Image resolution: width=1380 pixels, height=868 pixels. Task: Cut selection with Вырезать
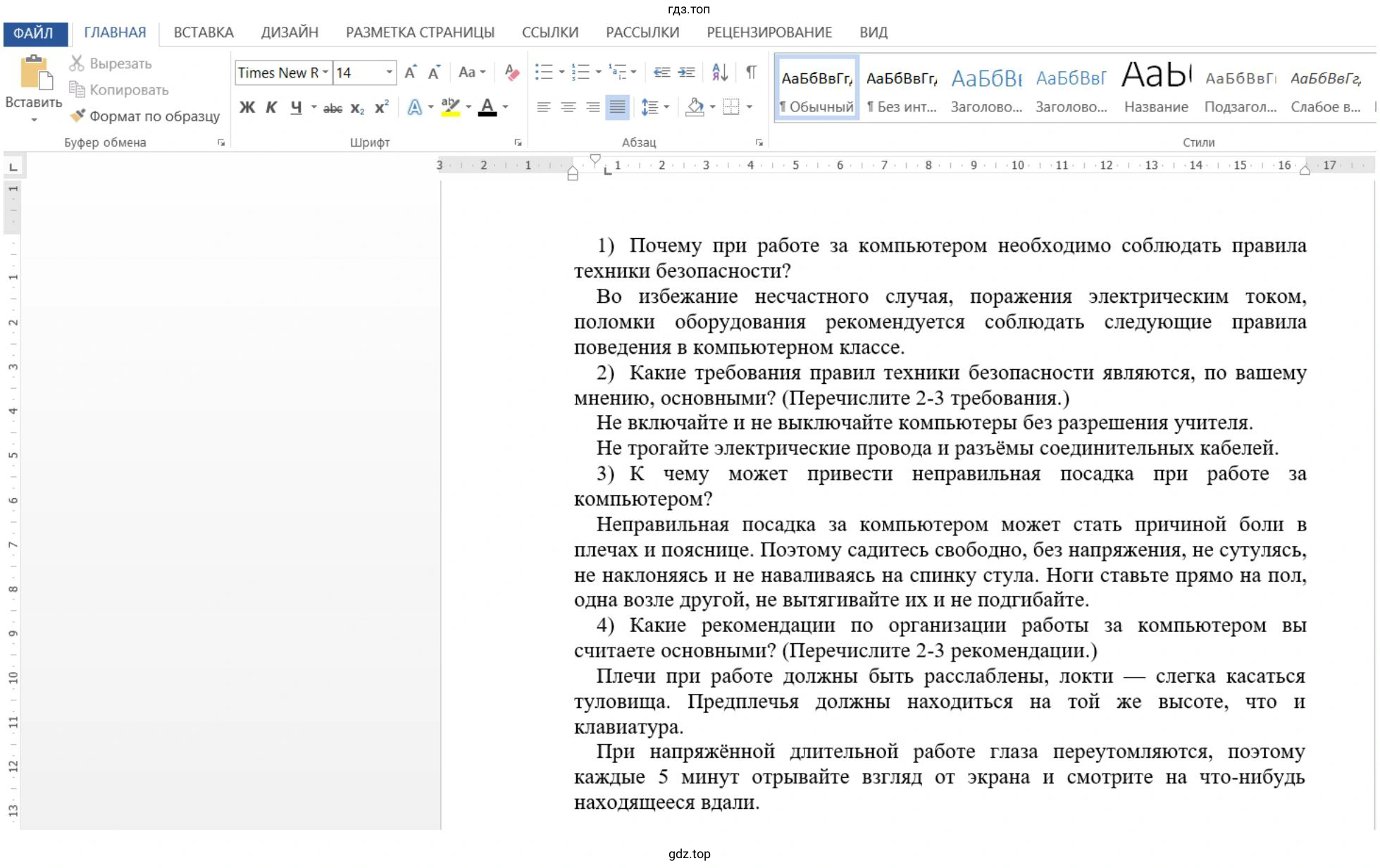click(111, 63)
